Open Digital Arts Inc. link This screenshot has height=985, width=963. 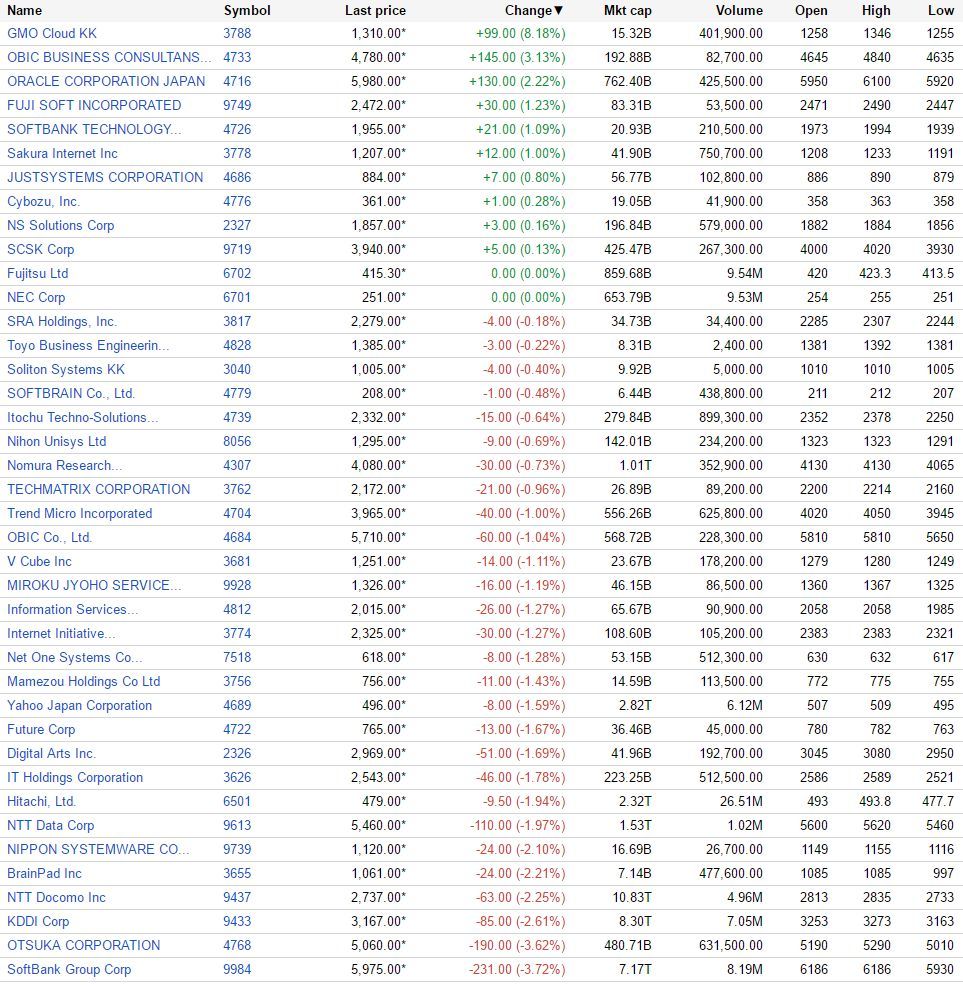pyautogui.click(x=52, y=753)
